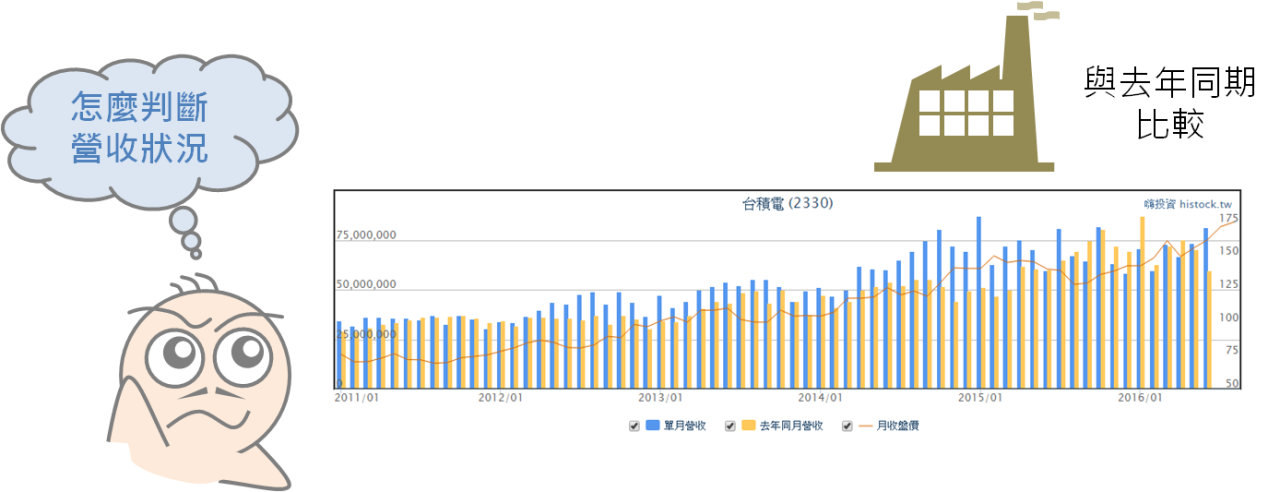1280x492 pixels.
Task: Uncheck the 單月營收 checkbox
Action: tap(634, 426)
